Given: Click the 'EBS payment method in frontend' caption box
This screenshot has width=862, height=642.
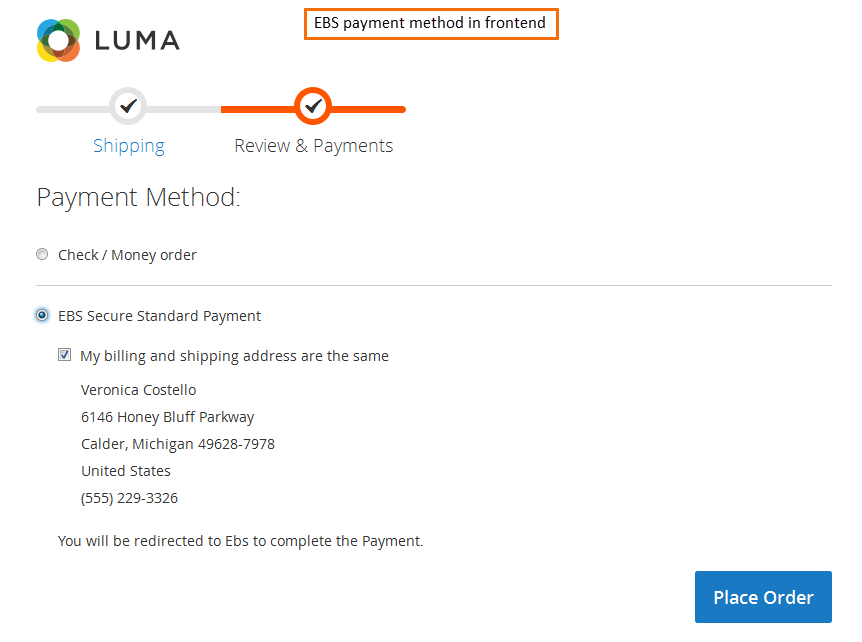Looking at the screenshot, I should tap(430, 24).
